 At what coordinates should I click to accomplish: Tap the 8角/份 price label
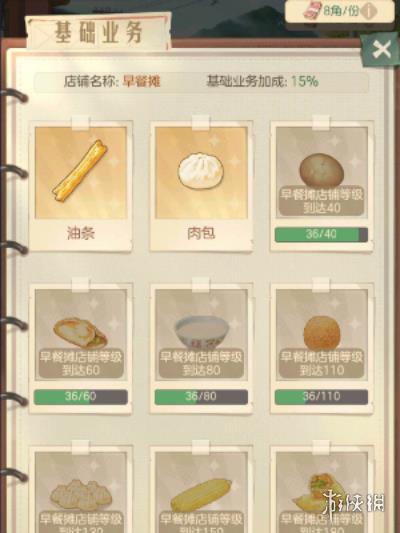click(341, 11)
